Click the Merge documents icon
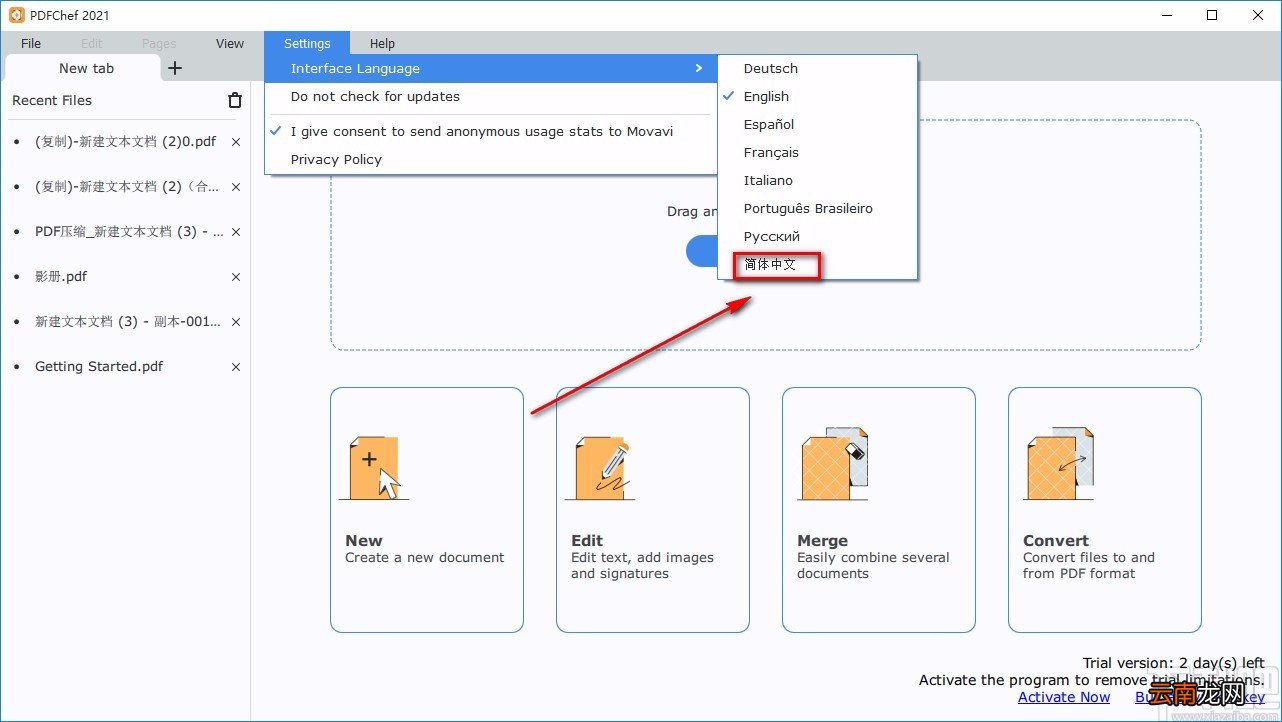This screenshot has height=722, width=1282. tap(833, 464)
